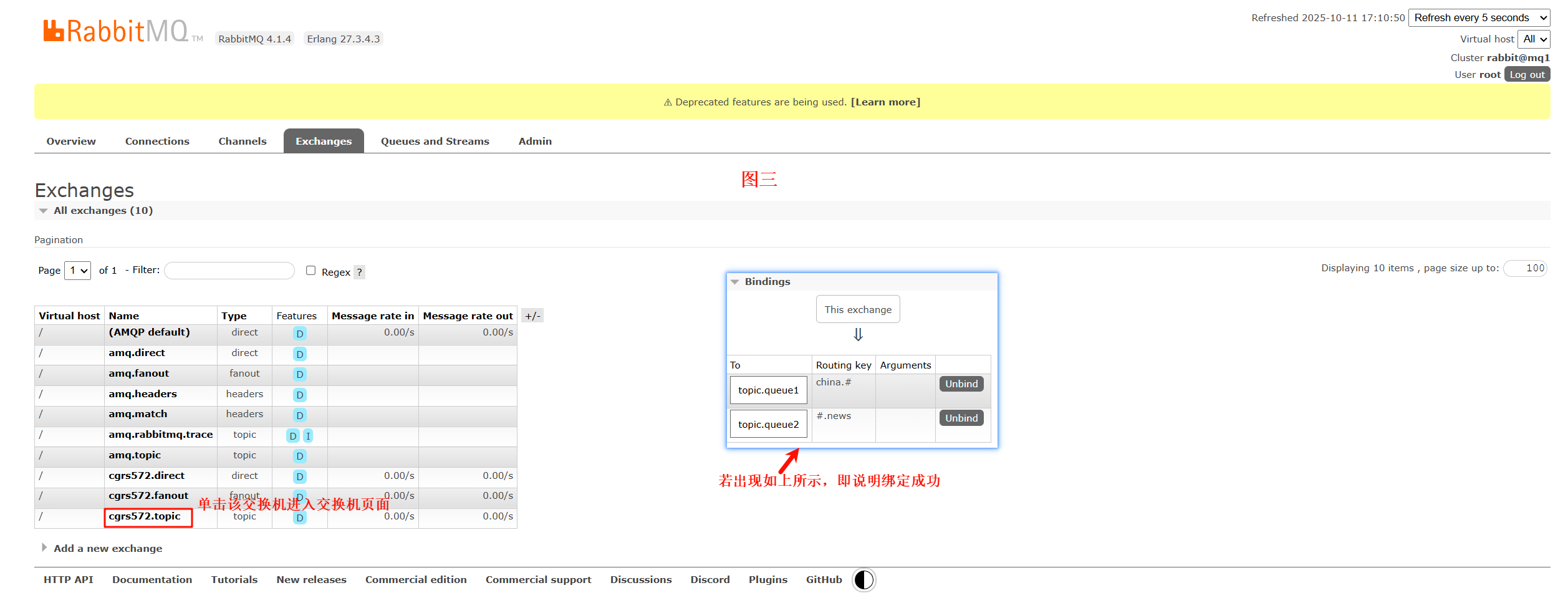Open the HTTP API footer link

(x=69, y=580)
